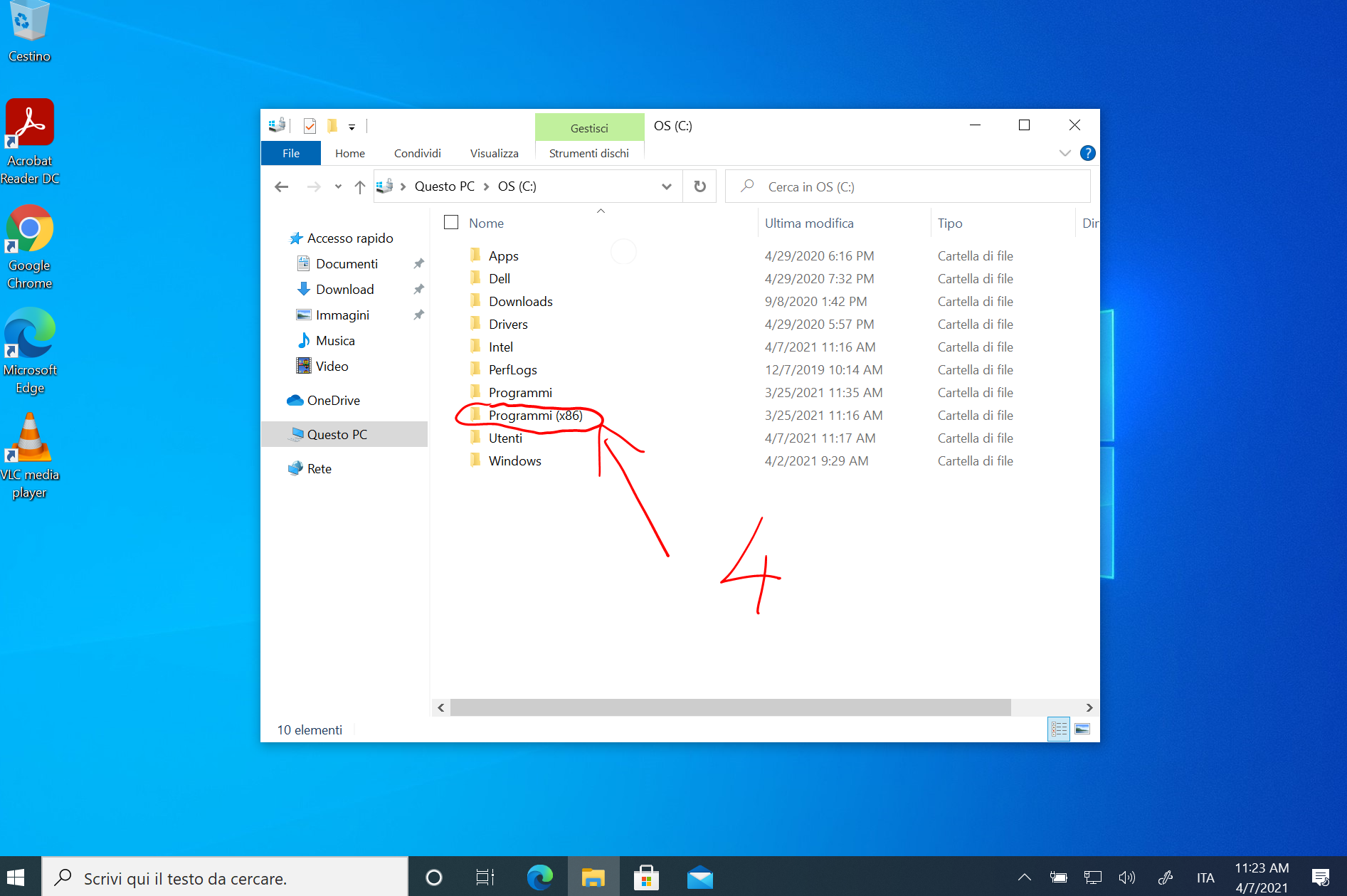Select the Programmi (x86) folder

click(x=535, y=416)
